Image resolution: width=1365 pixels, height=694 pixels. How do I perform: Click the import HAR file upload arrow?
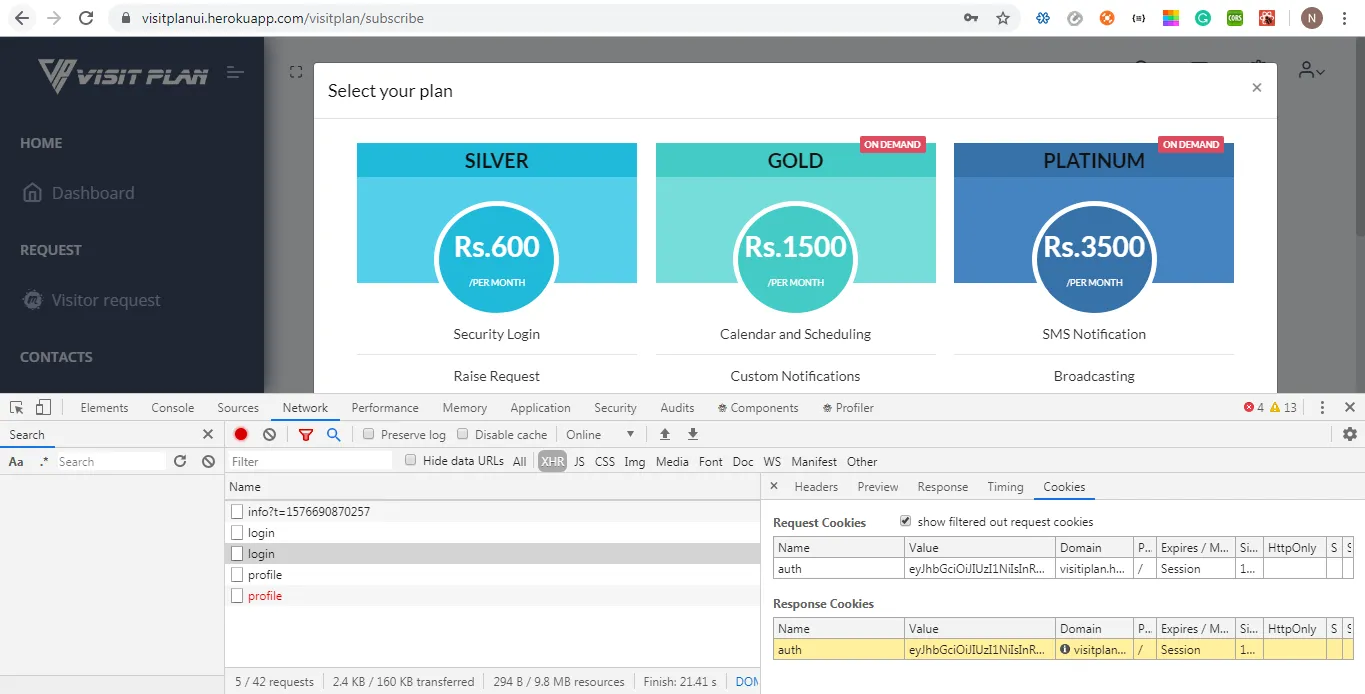tap(664, 435)
